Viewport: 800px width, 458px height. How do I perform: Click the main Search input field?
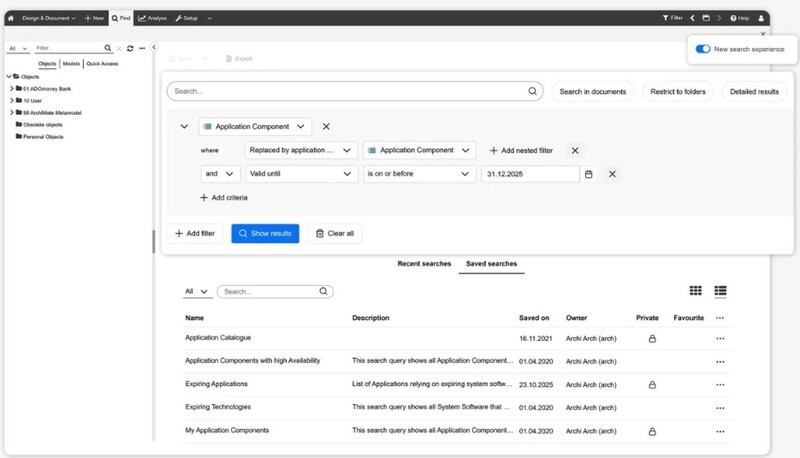350,91
